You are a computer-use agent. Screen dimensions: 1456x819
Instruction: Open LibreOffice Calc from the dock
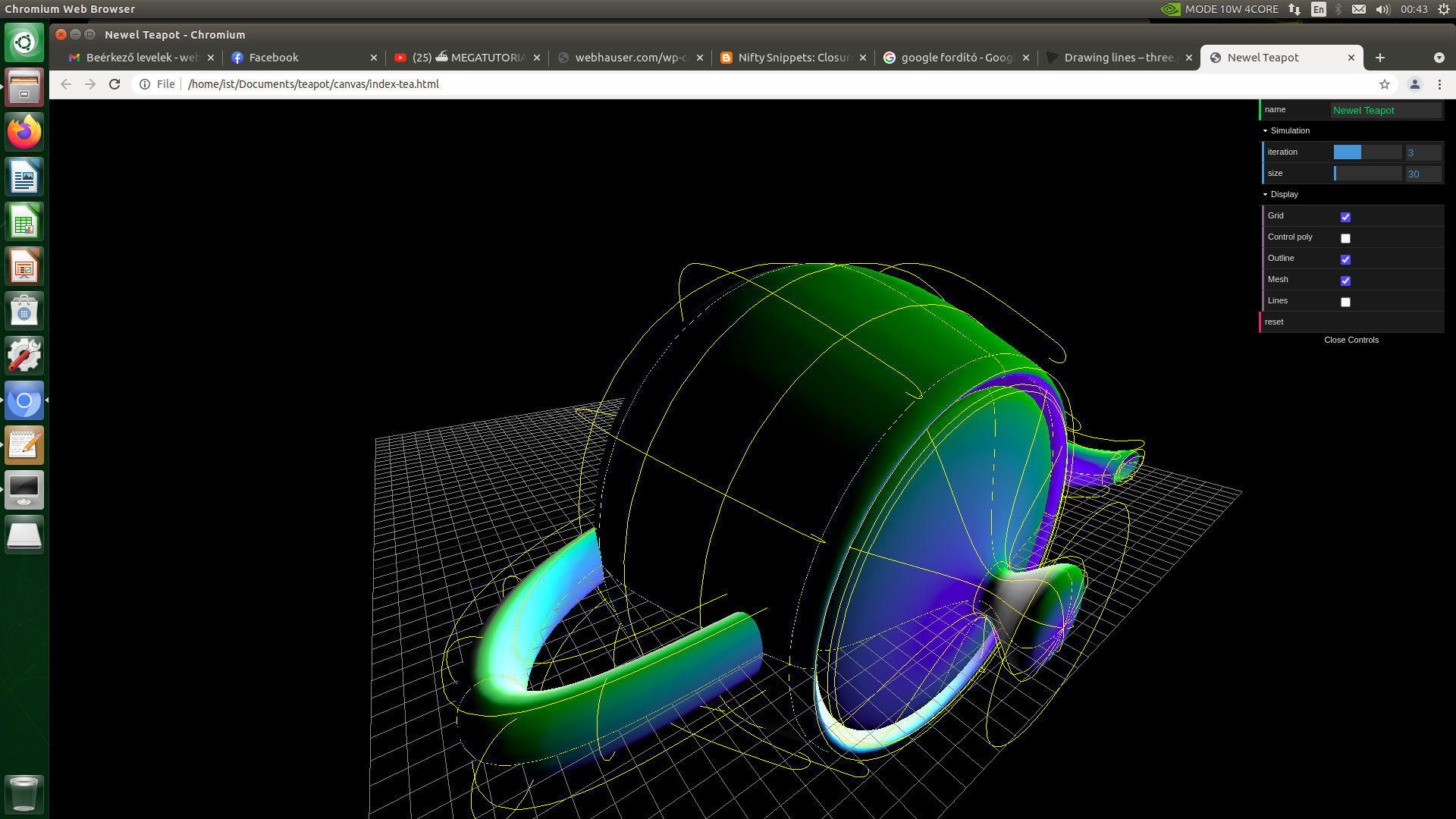point(24,221)
